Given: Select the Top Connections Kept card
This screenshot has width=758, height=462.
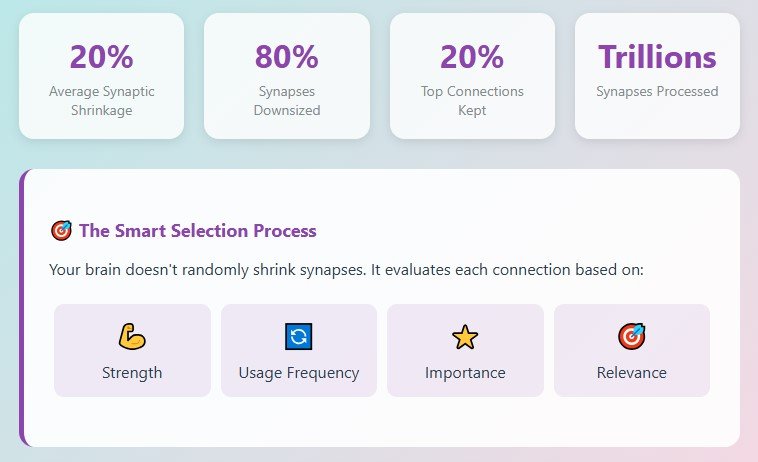Looking at the screenshot, I should [472, 76].
